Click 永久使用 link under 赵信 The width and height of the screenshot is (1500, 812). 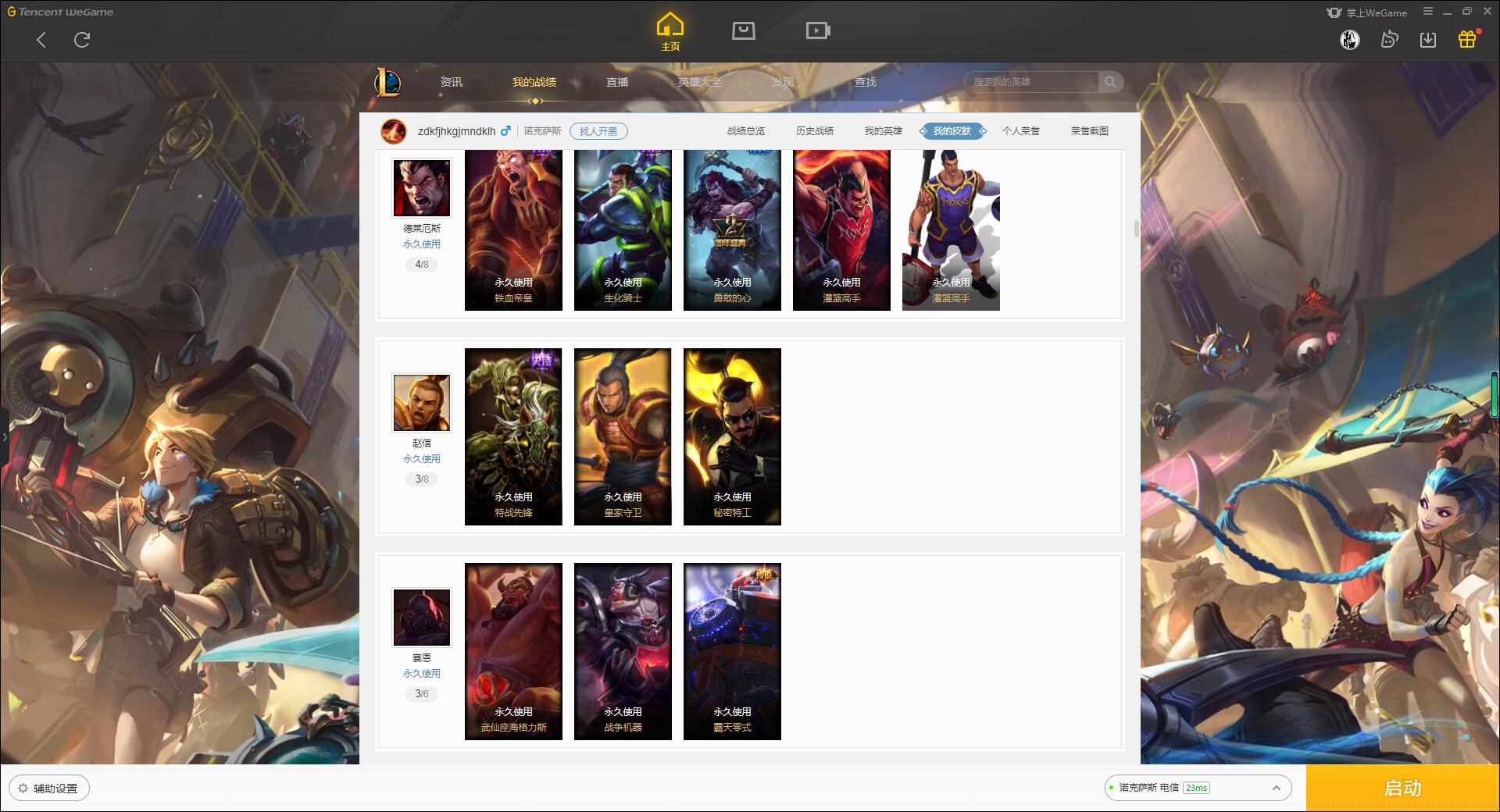(422, 459)
